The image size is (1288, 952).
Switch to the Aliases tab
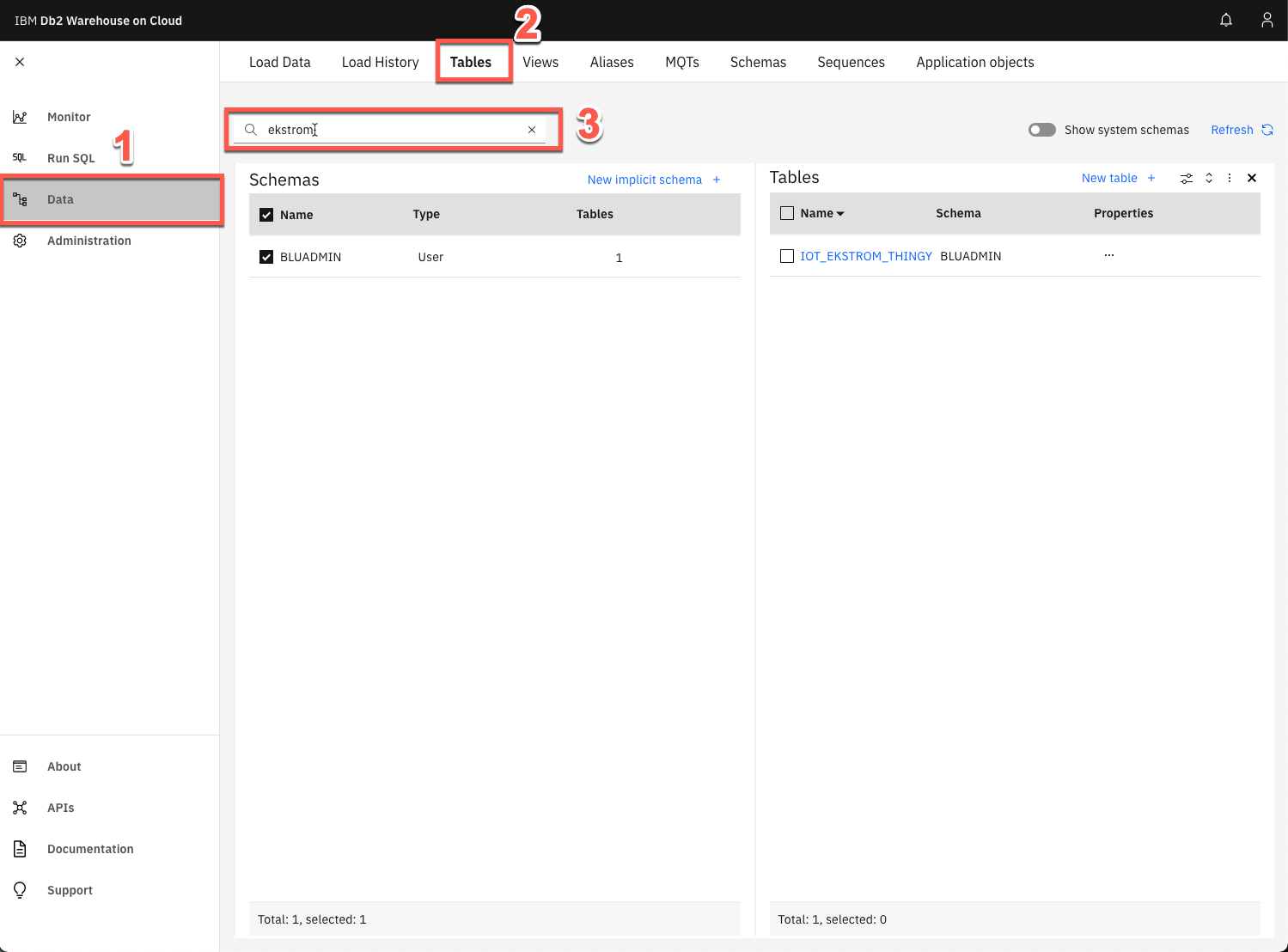[x=612, y=62]
